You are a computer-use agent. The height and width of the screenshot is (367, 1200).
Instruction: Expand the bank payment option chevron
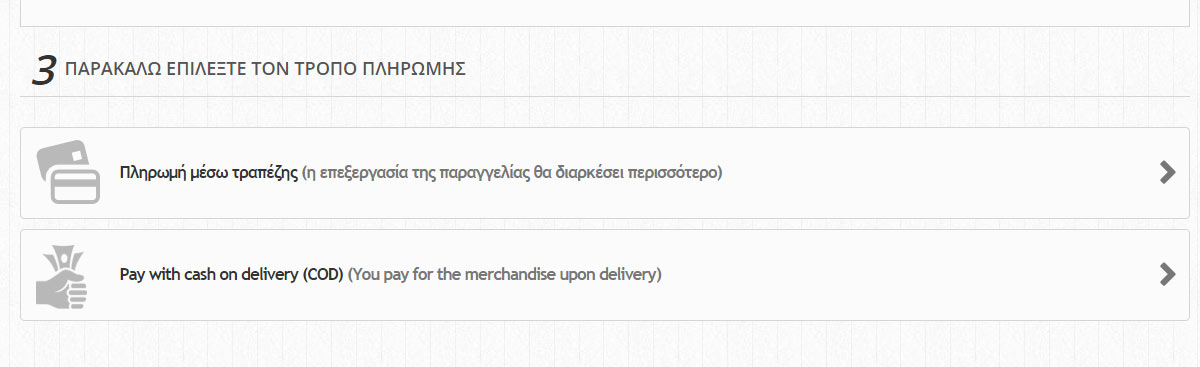point(1166,172)
